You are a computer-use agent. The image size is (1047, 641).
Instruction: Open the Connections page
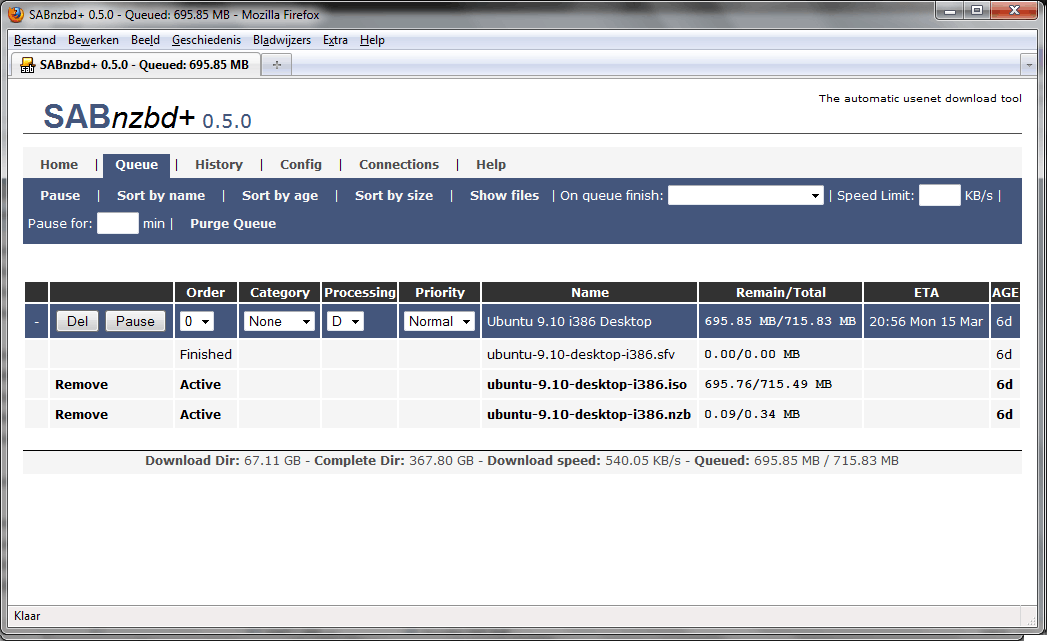coord(399,164)
